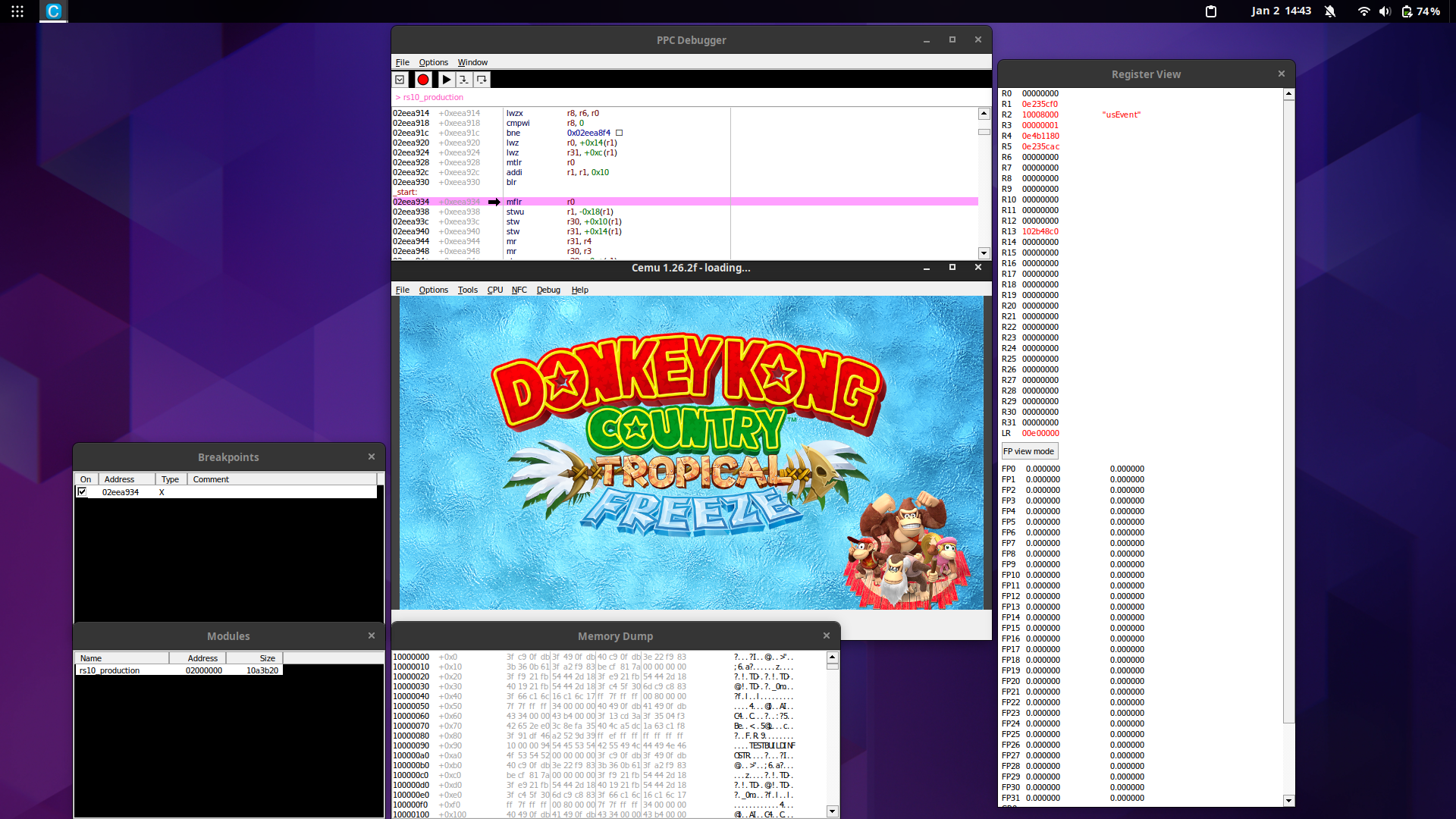Resume execution with the play icon
This screenshot has width=1456, height=819.
pyautogui.click(x=447, y=80)
